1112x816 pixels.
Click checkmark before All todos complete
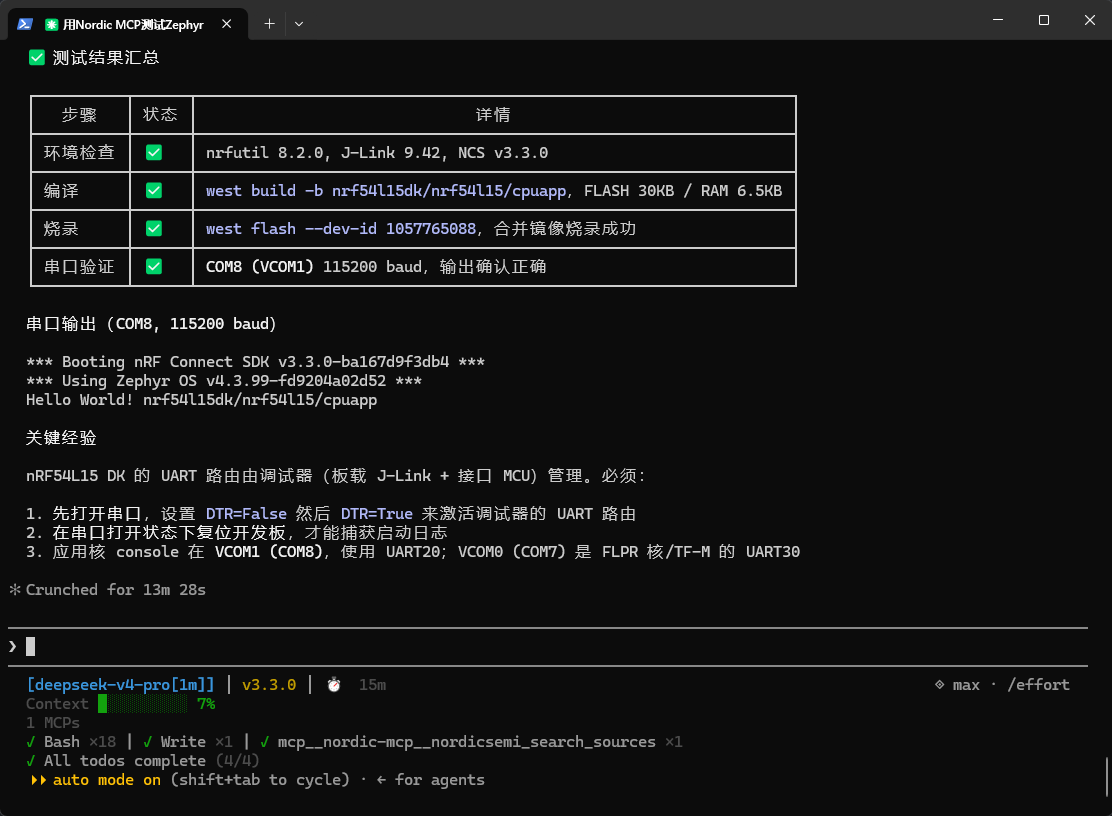pyautogui.click(x=30, y=761)
